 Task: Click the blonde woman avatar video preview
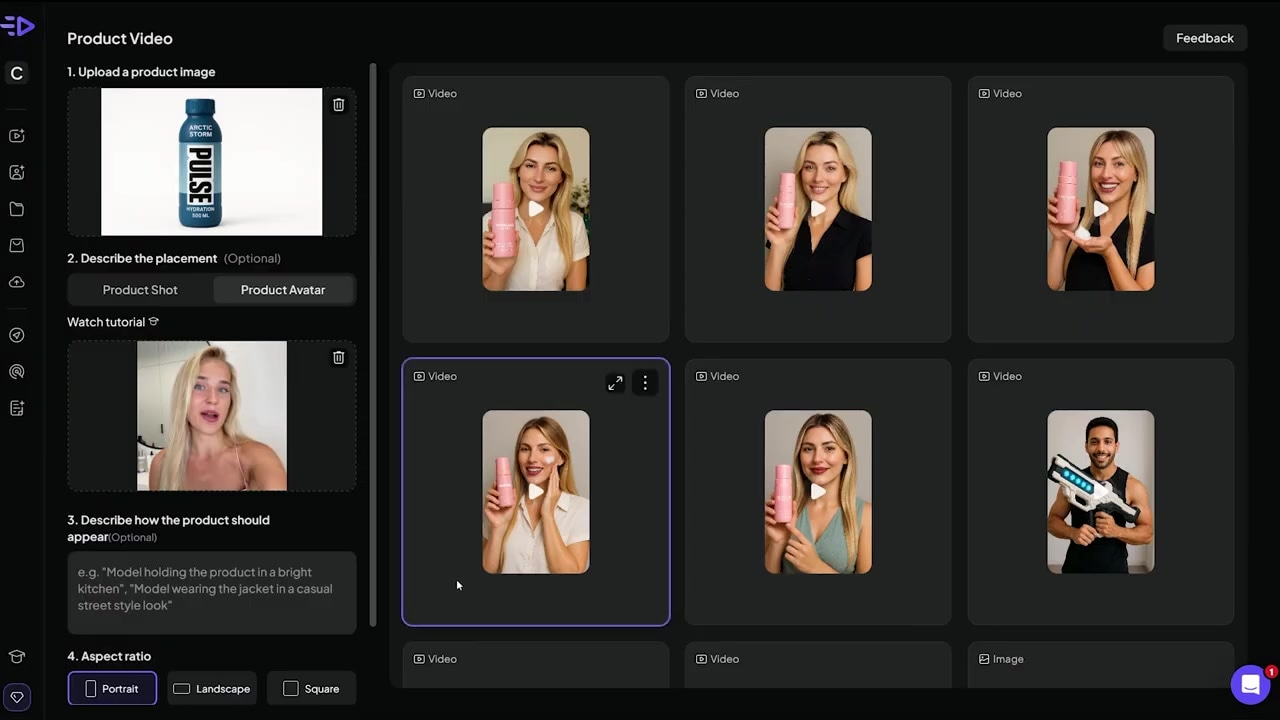tap(212, 416)
